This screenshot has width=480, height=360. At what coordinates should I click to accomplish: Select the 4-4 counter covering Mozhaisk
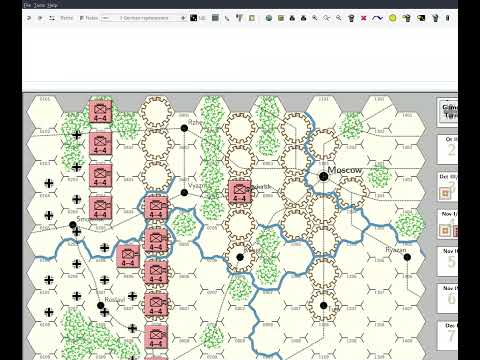[240, 192]
